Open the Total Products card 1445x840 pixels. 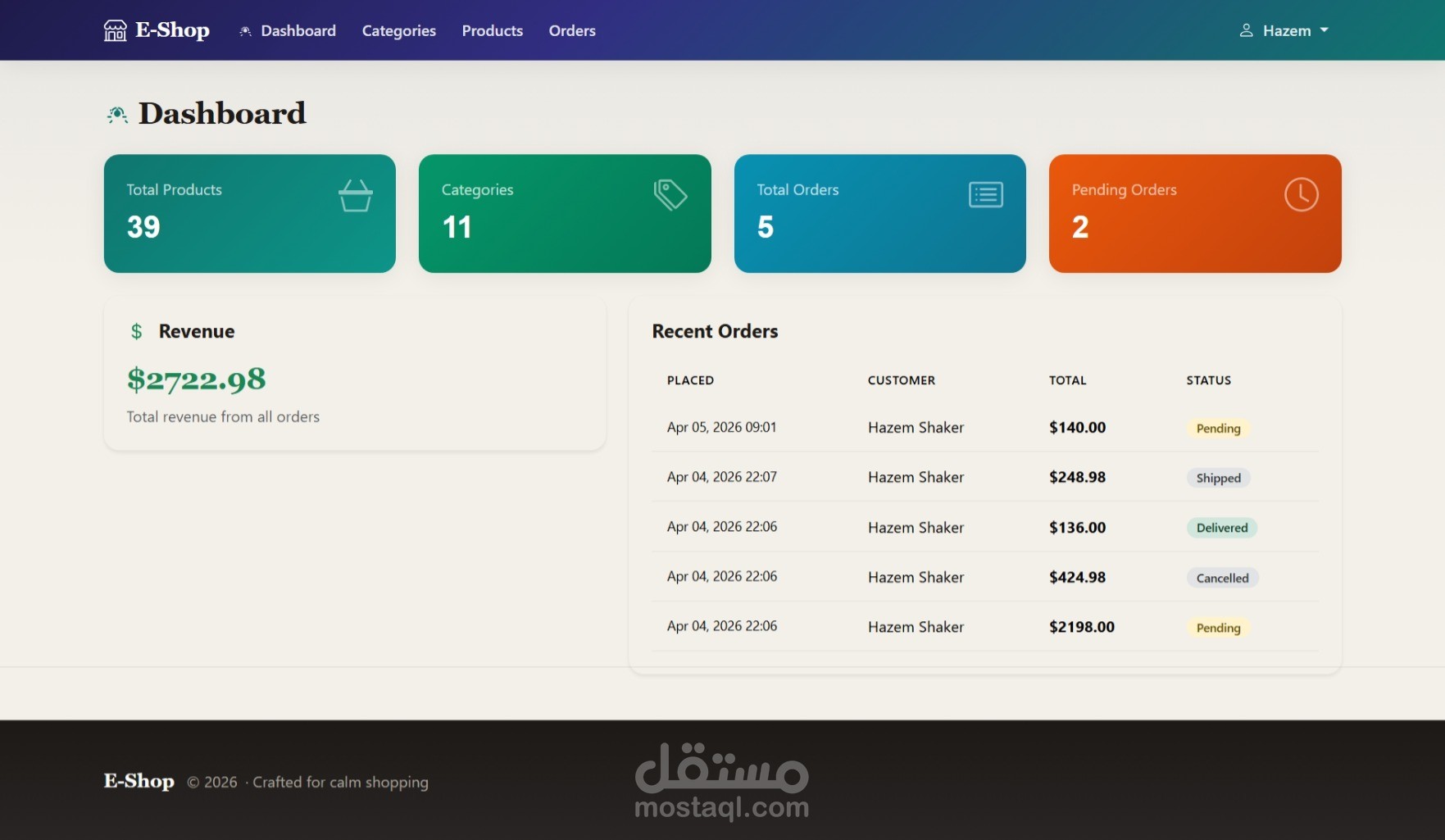coord(250,213)
